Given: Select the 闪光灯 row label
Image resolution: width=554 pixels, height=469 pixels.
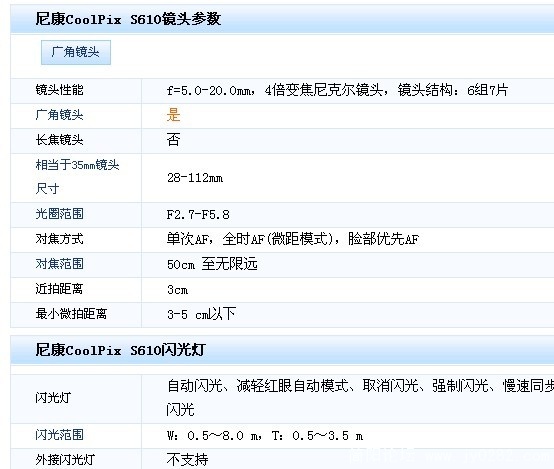Looking at the screenshot, I should pos(53,398).
